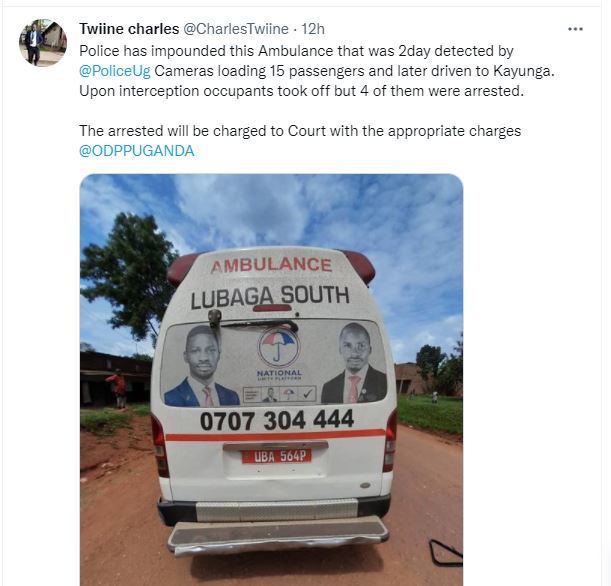Click the phone number 0707 304 444
The image size is (611, 586).
click(x=277, y=420)
